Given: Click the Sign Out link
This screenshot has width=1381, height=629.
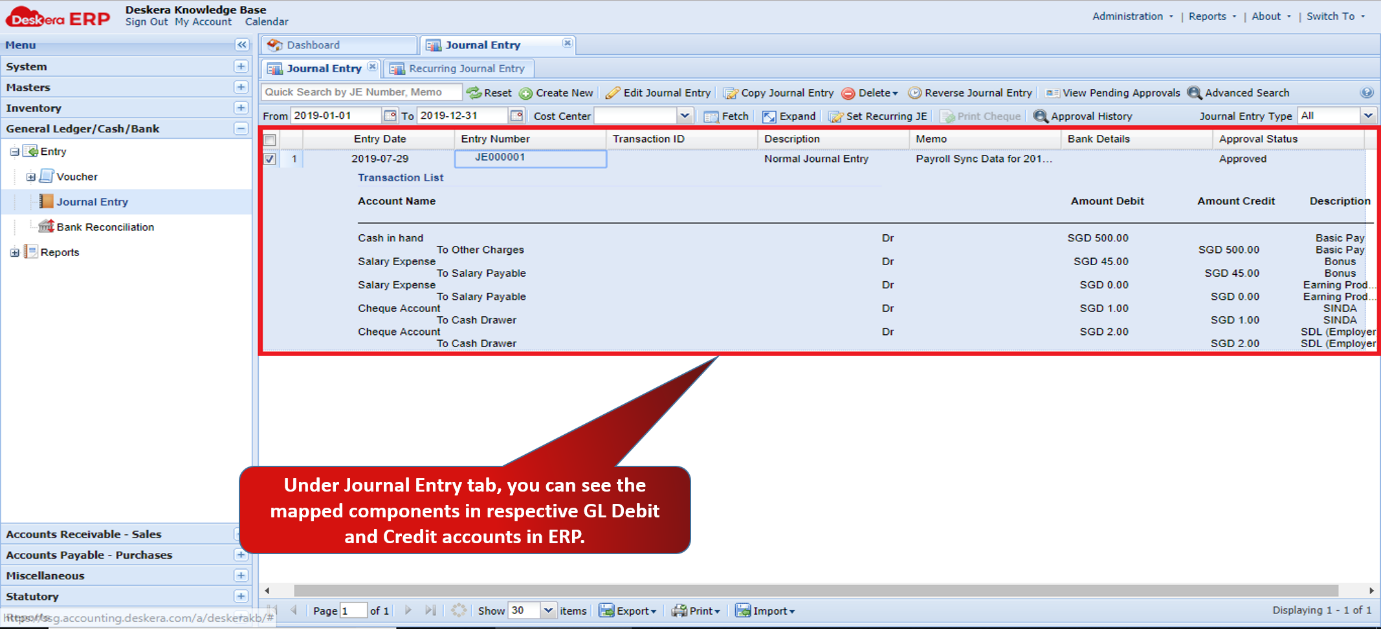Looking at the screenshot, I should 147,22.
